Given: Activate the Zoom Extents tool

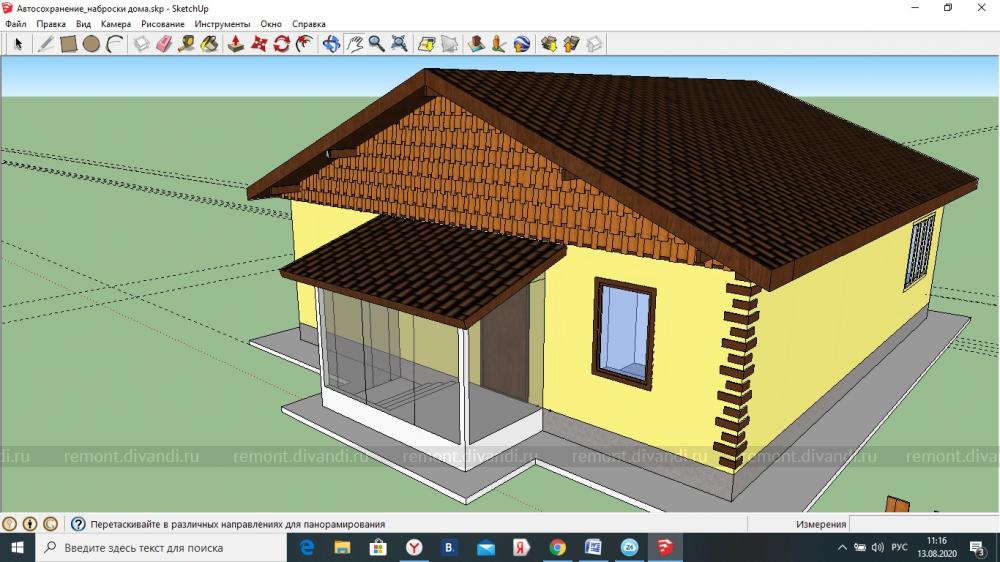Looking at the screenshot, I should click(x=399, y=44).
